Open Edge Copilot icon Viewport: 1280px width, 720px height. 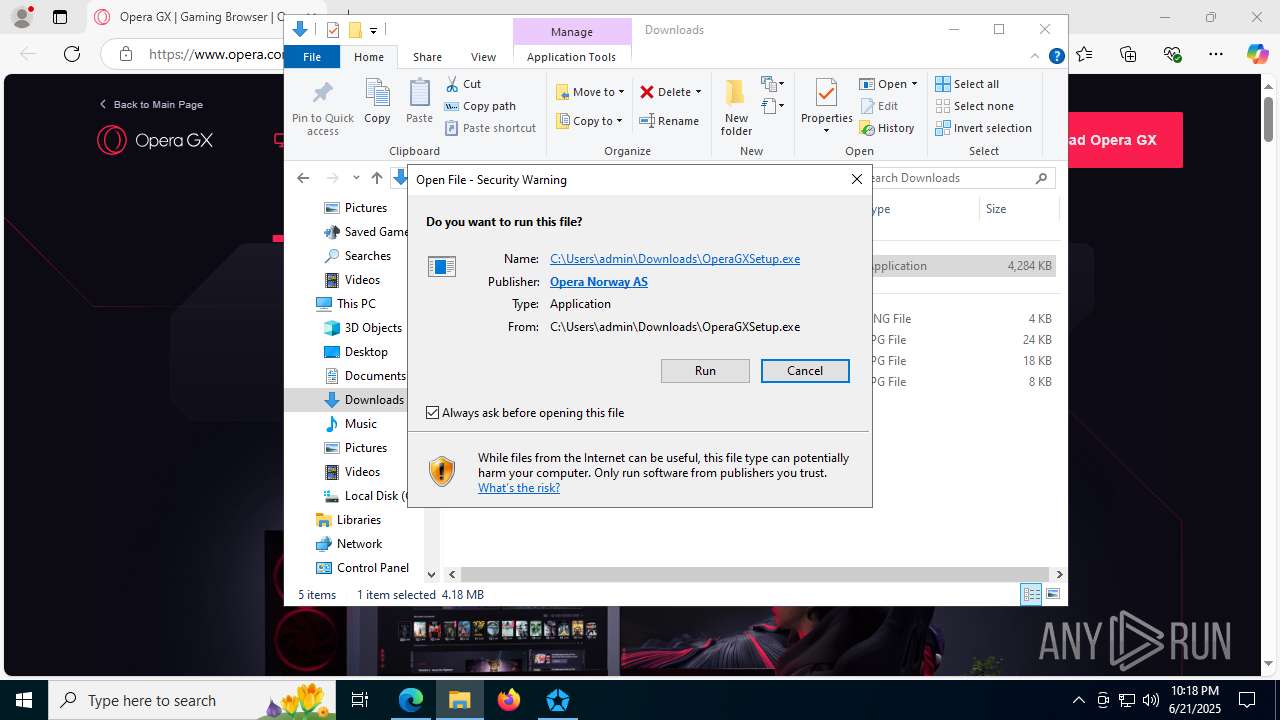pos(1257,54)
